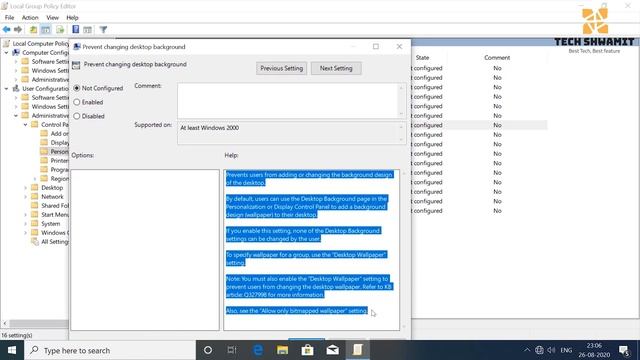The height and width of the screenshot is (360, 640).
Task: Click the network globe tray icon
Action: click(539, 350)
